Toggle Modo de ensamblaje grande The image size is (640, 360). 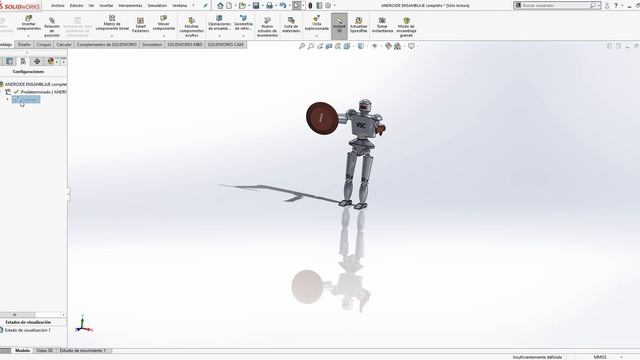[406, 27]
